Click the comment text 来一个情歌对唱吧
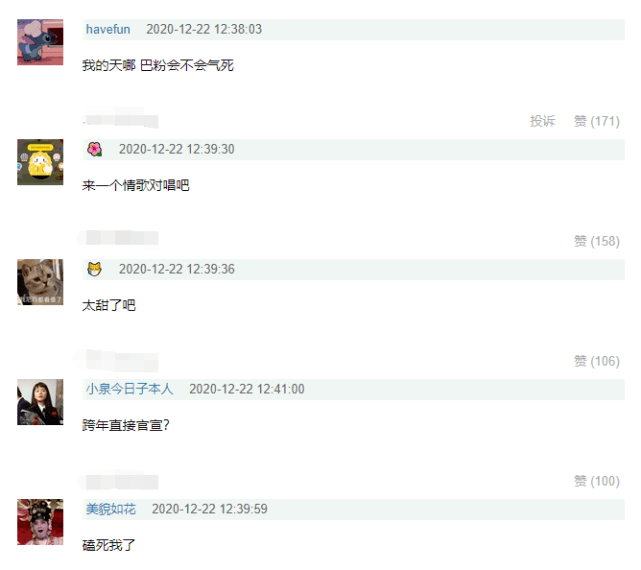 click(x=136, y=186)
